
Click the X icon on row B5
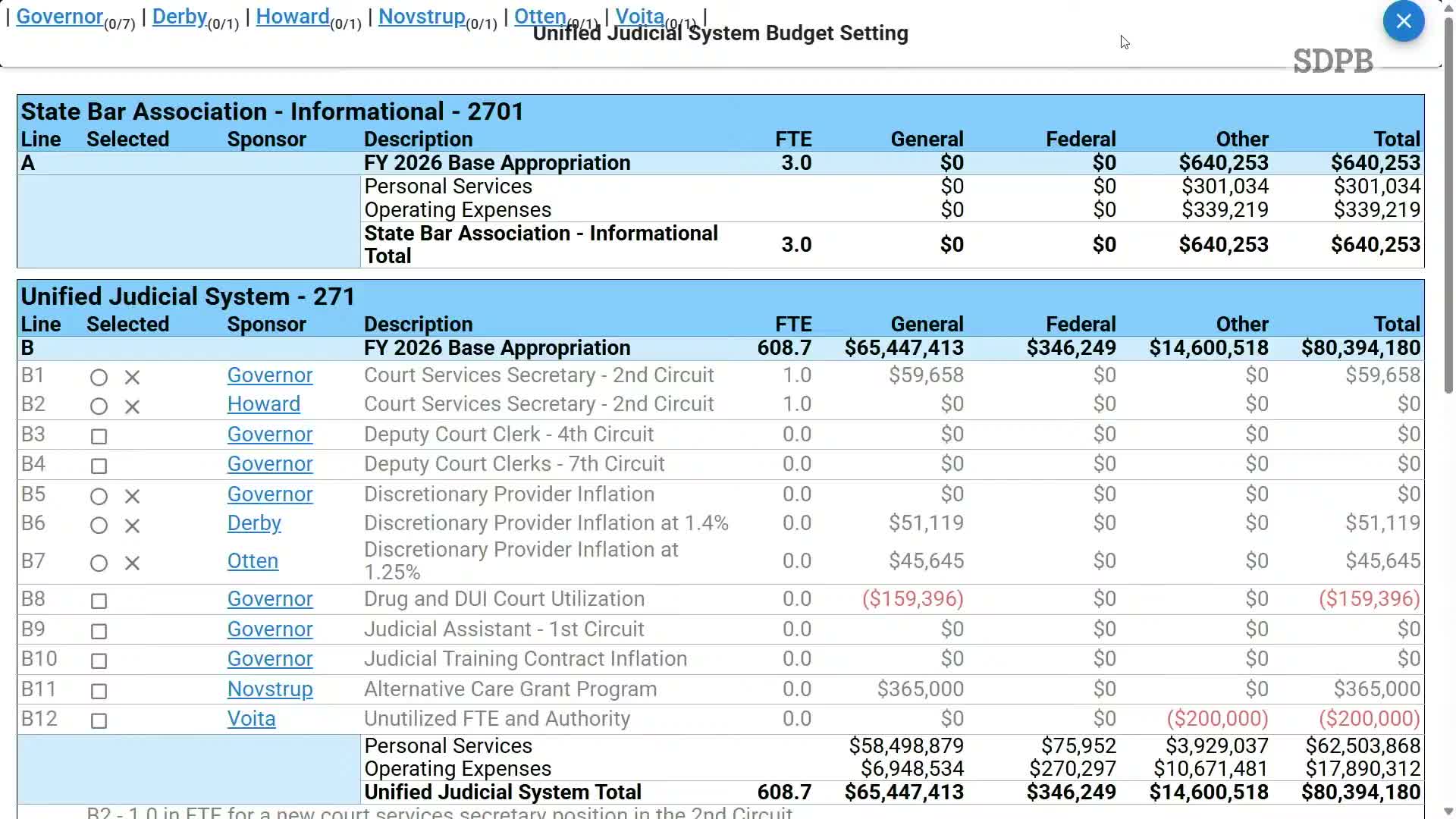tap(132, 497)
